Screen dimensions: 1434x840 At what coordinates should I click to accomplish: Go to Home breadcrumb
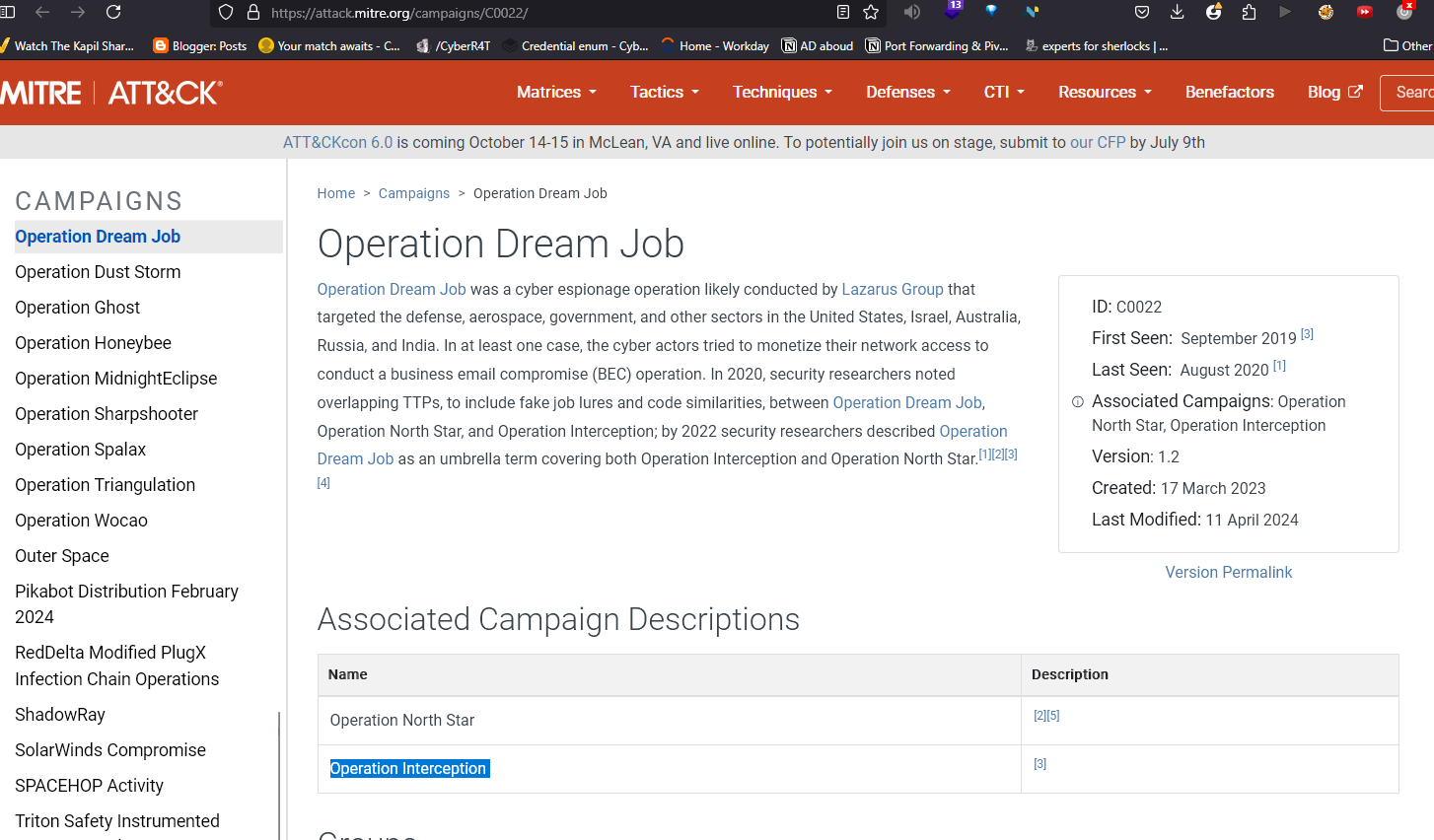tap(336, 193)
